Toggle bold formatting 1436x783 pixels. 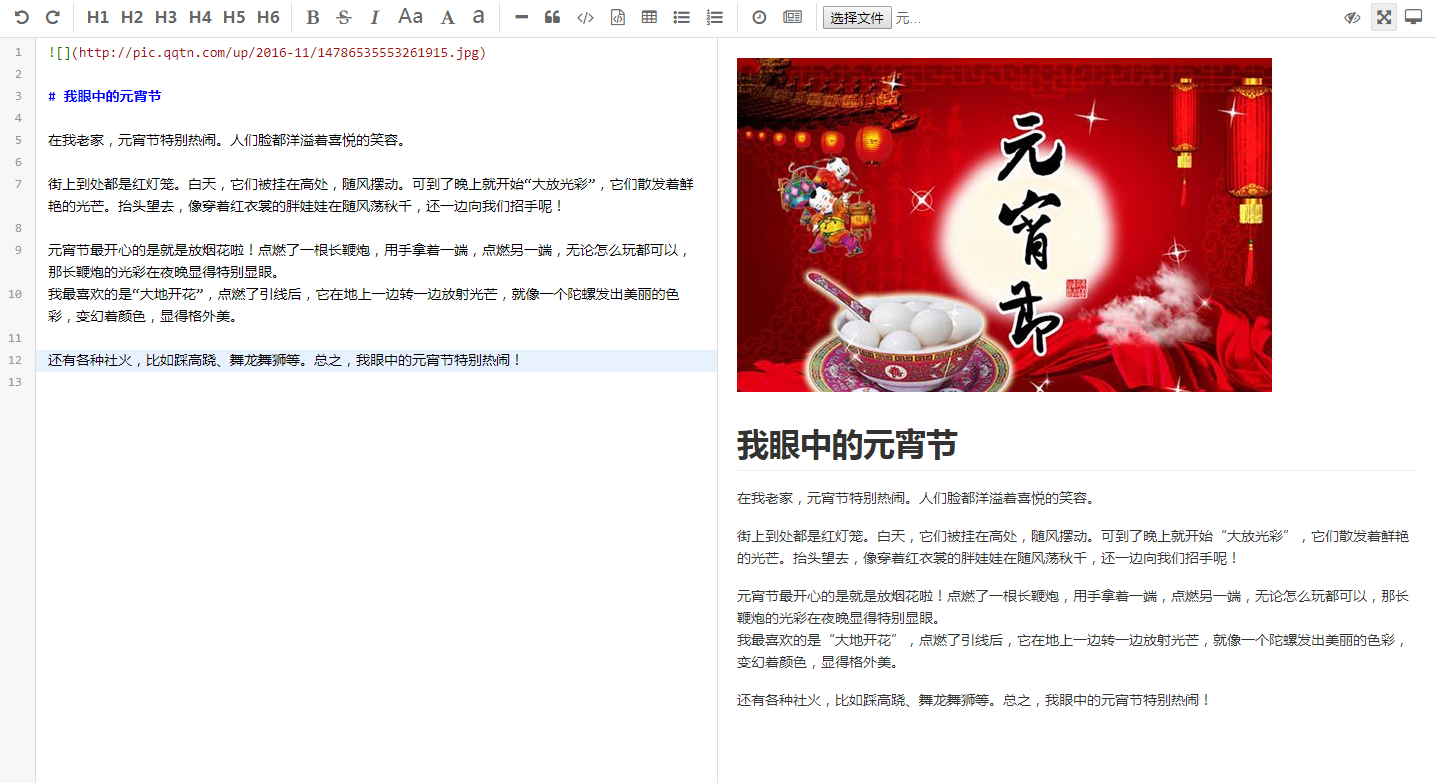pos(313,17)
